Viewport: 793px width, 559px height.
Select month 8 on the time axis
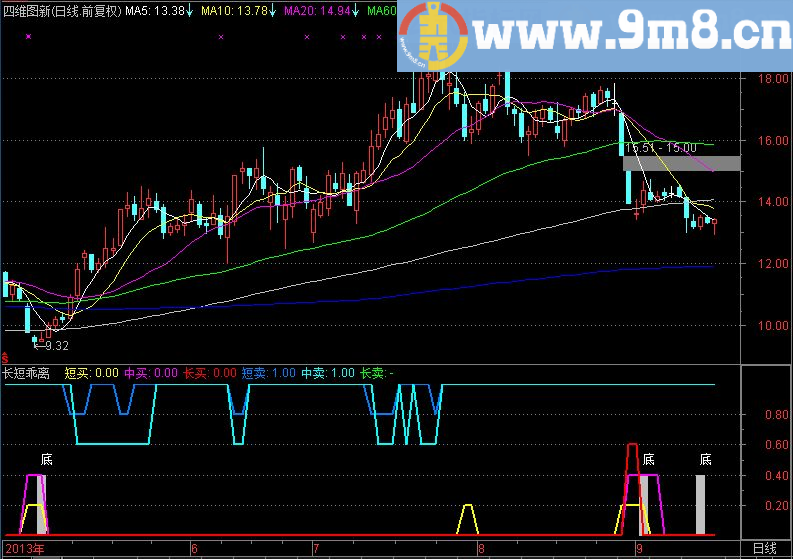point(480,549)
